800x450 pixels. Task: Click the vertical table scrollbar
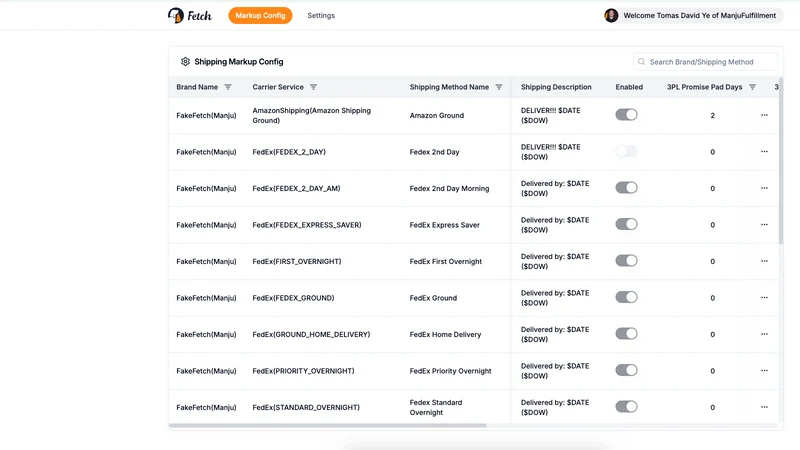point(781,161)
